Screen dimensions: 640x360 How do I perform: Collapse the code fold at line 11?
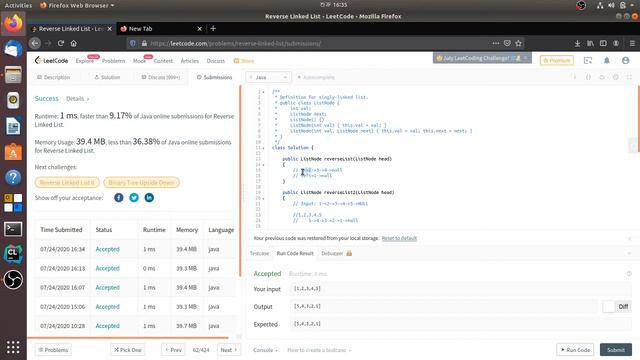264,148
